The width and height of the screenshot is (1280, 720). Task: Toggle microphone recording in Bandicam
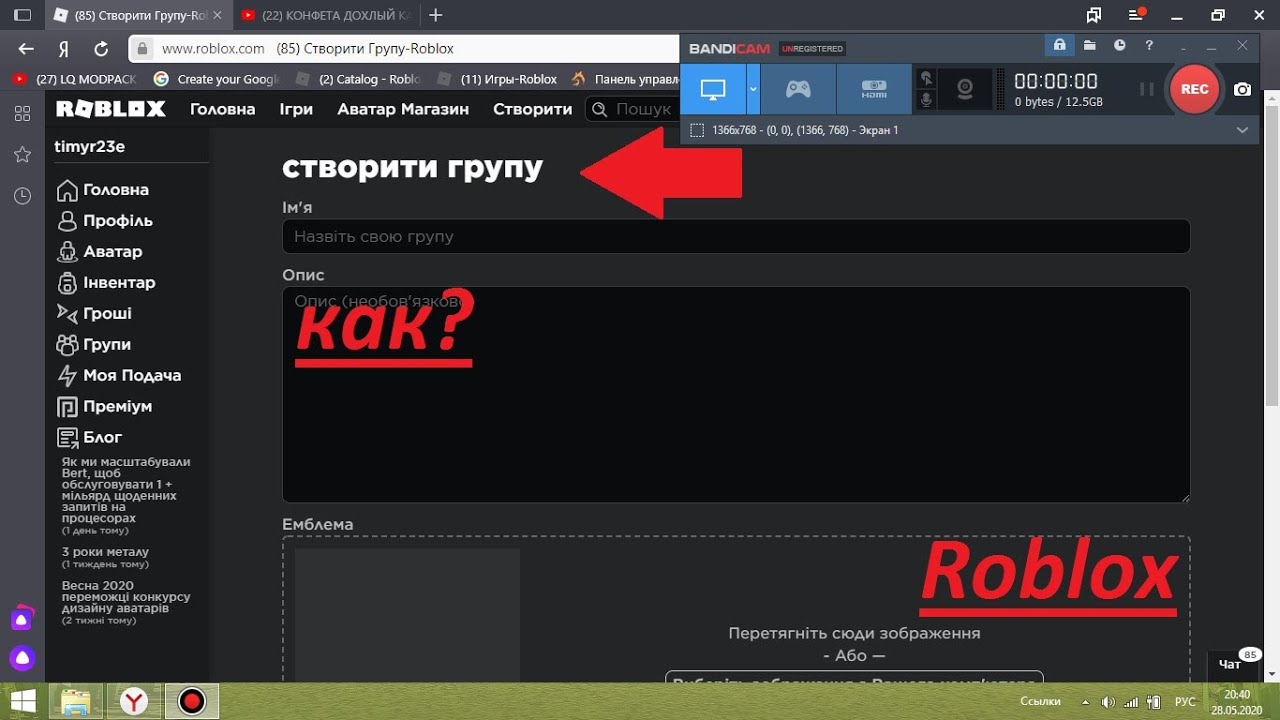[927, 100]
